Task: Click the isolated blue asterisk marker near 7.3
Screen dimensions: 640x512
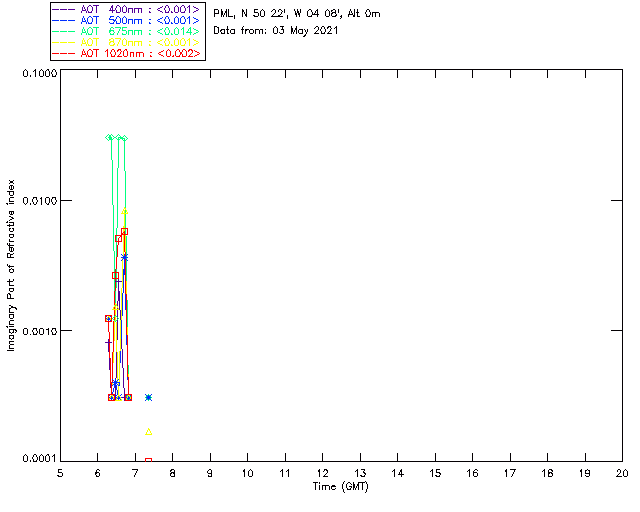Action: [148, 398]
